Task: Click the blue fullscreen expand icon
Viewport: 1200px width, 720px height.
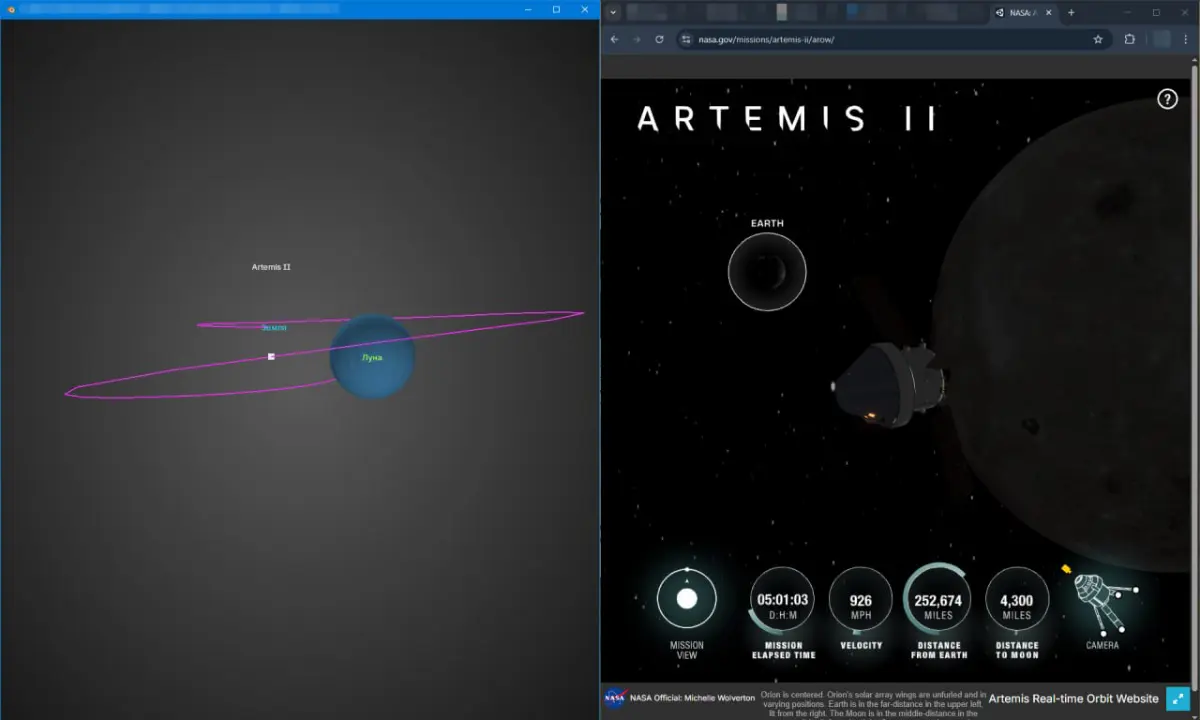Action: [x=1176, y=698]
